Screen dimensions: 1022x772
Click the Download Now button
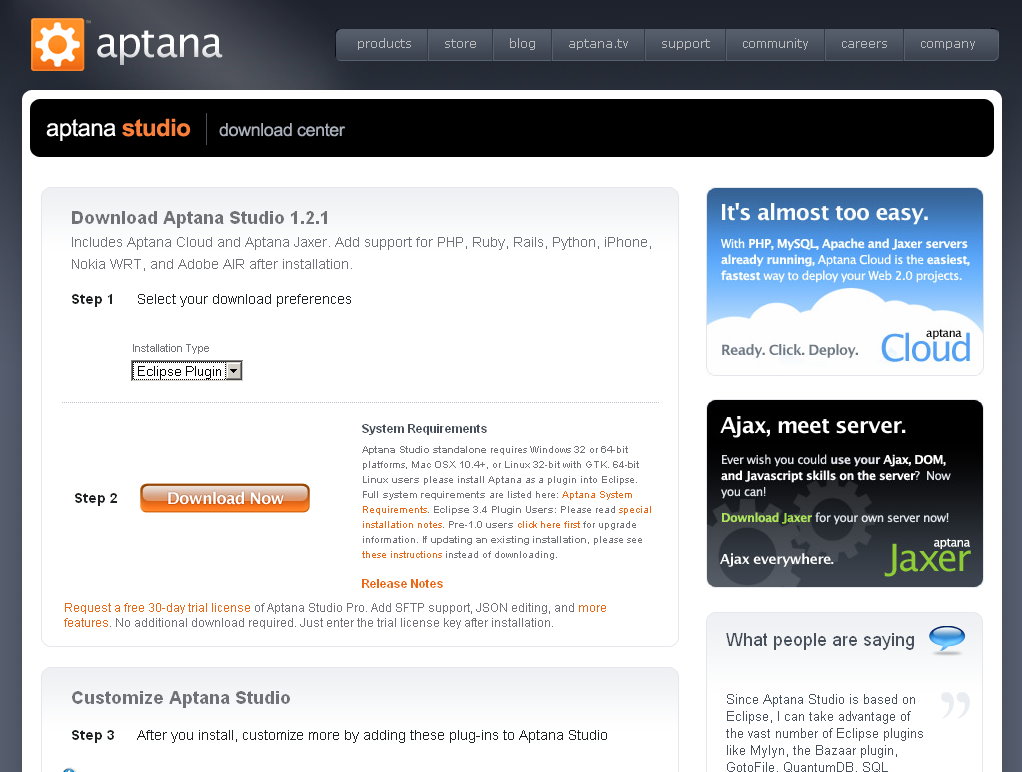click(225, 498)
